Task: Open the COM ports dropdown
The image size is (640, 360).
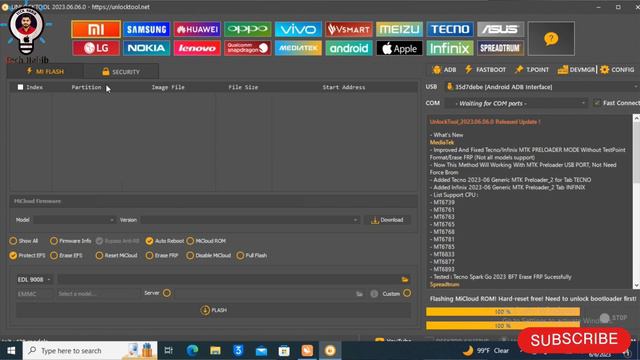Action: [x=516, y=103]
